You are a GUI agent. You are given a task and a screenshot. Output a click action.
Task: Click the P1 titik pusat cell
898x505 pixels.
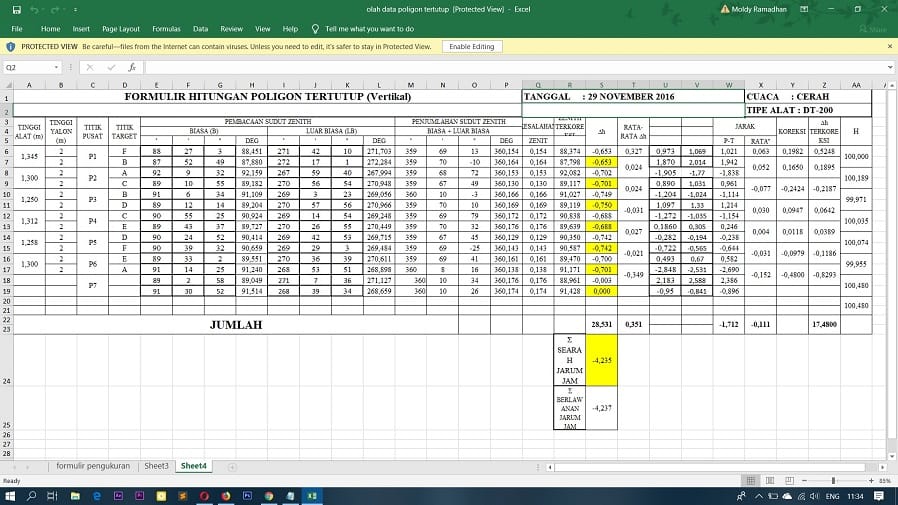(92, 156)
